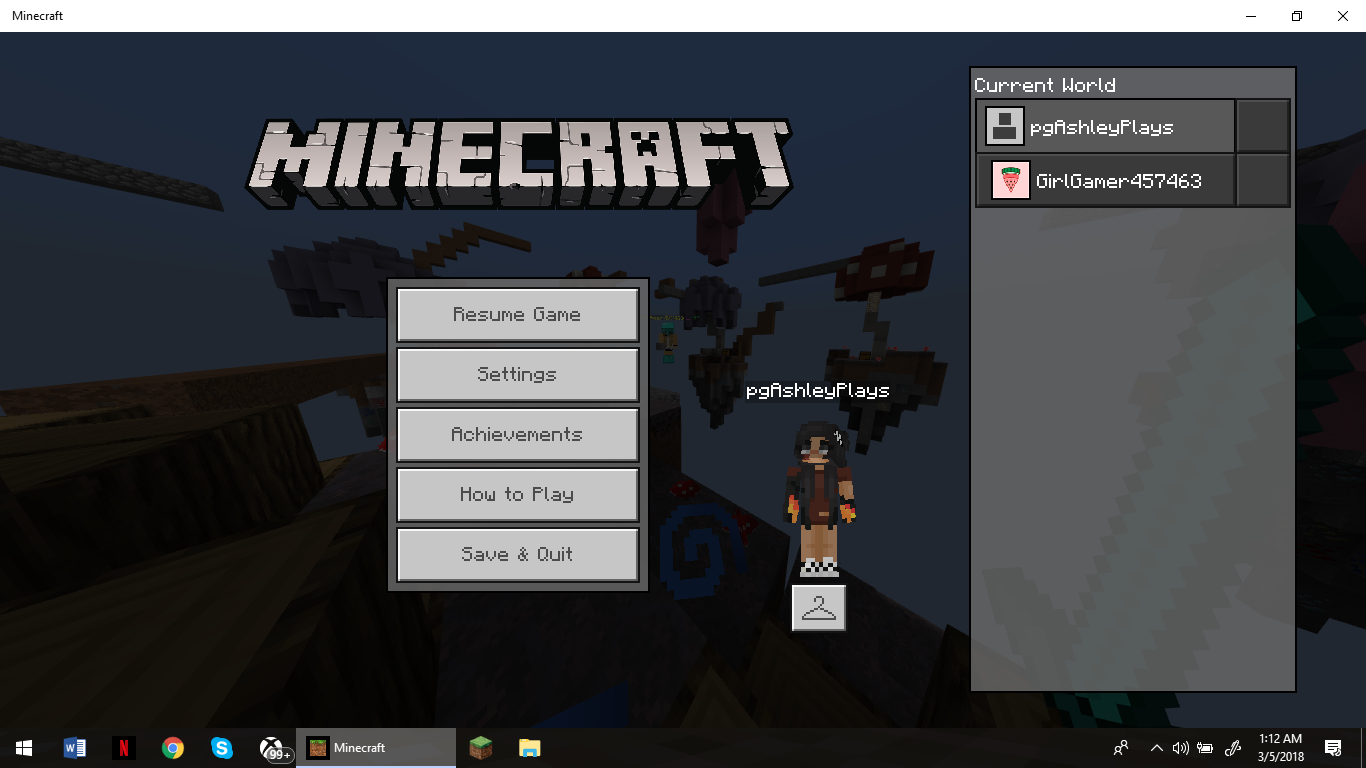Open How to Play guide
Viewport: 1366px width, 768px height.
coord(518,495)
